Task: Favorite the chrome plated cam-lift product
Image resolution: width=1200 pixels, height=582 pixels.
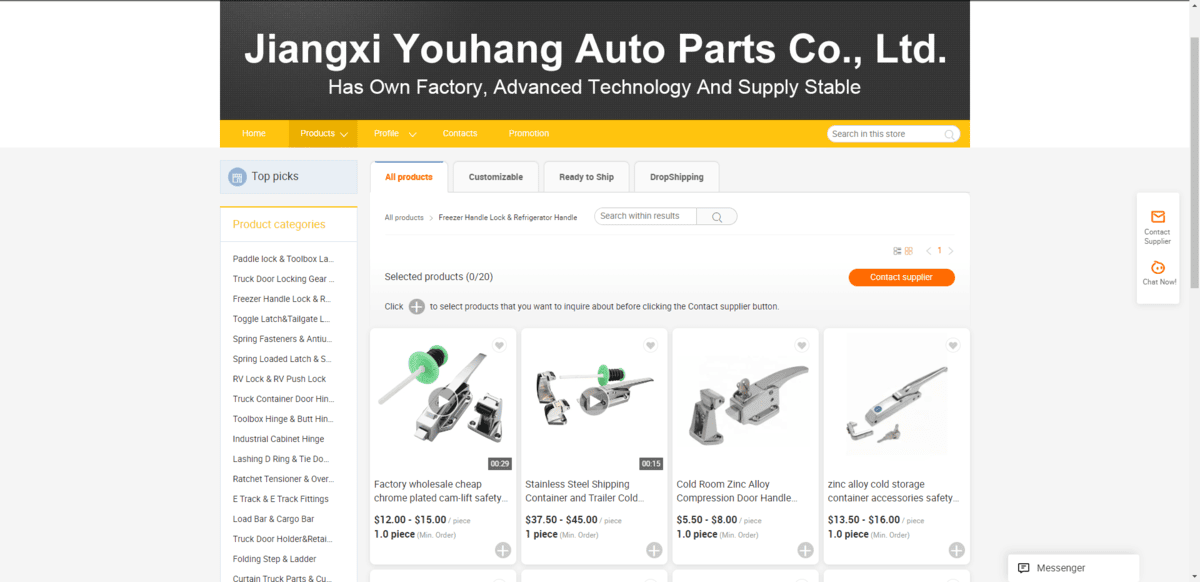Action: [499, 346]
